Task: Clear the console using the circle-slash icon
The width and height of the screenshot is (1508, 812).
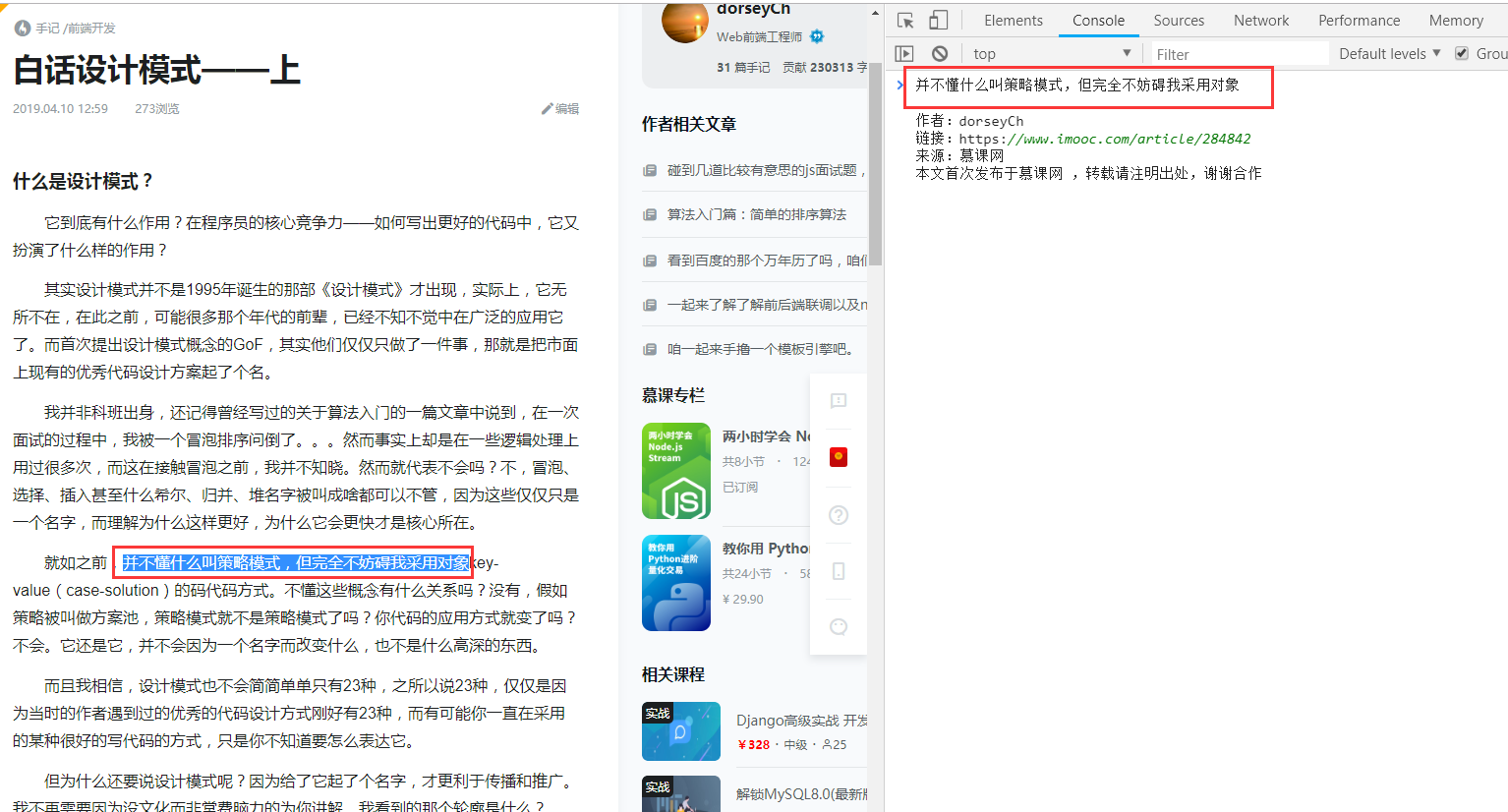Action: [x=939, y=53]
